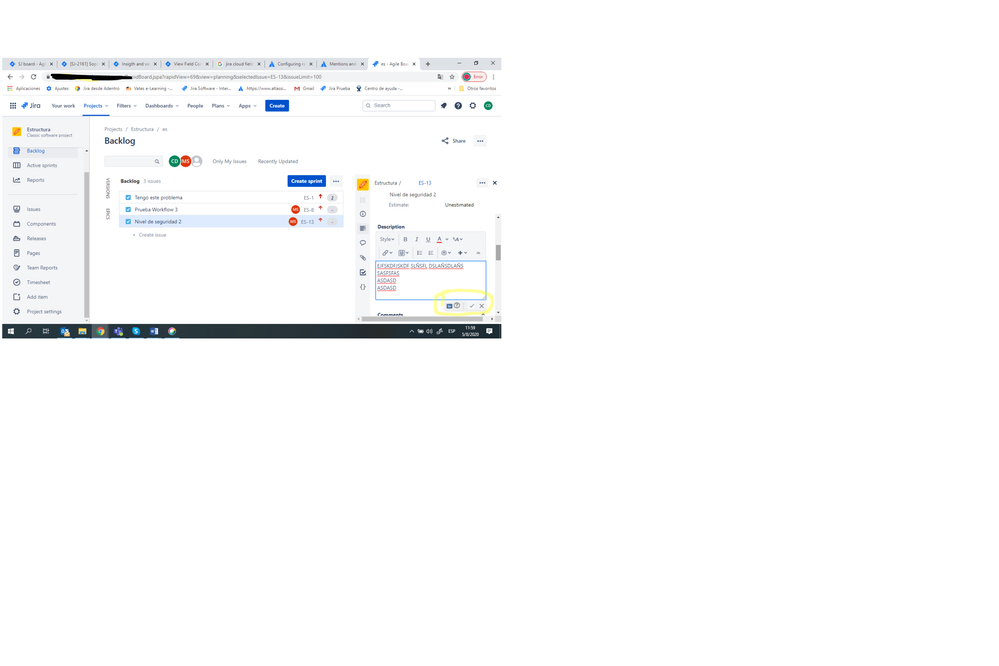Open text color dropdown arrow in editor

tap(447, 240)
